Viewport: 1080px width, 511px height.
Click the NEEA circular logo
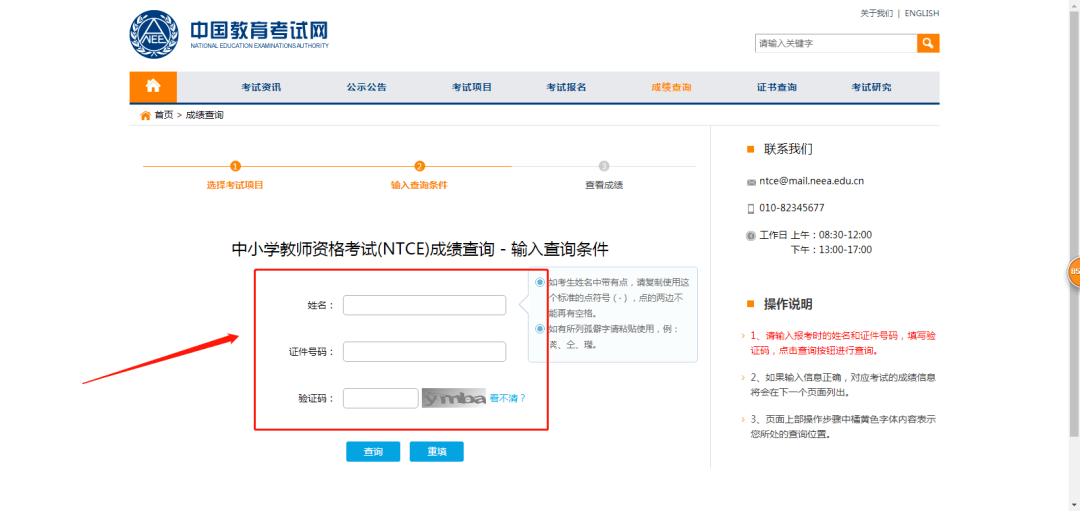click(x=154, y=34)
